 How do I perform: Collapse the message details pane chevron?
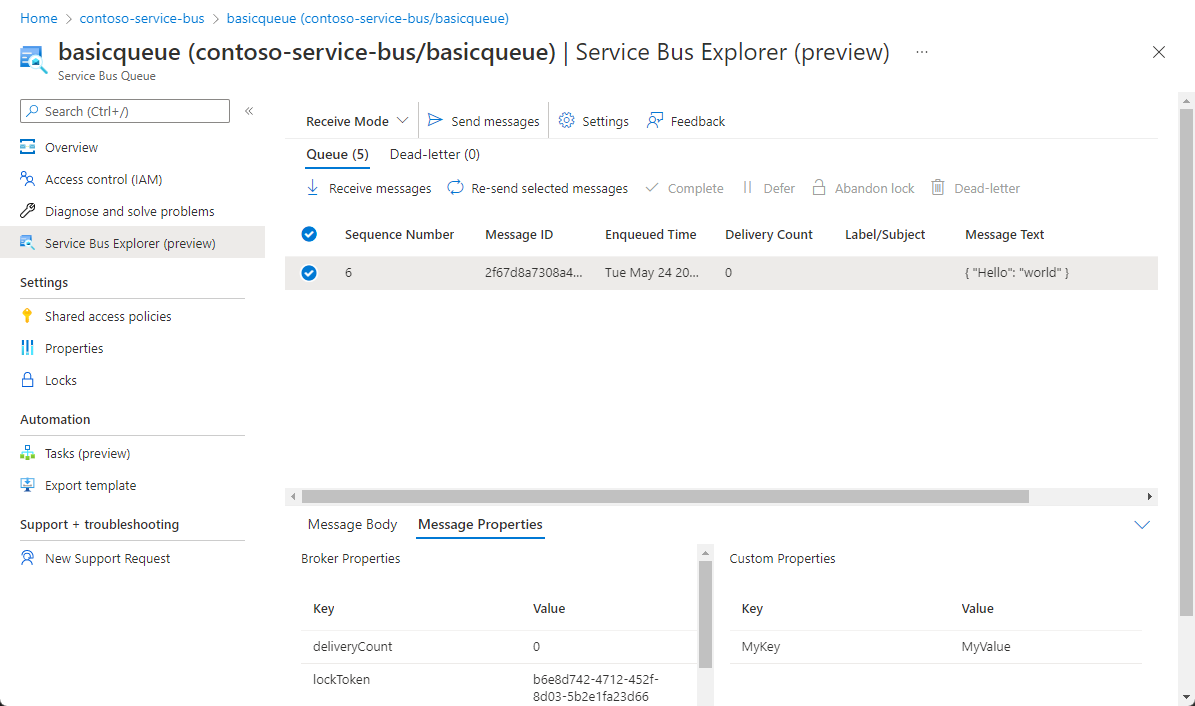pyautogui.click(x=1142, y=525)
